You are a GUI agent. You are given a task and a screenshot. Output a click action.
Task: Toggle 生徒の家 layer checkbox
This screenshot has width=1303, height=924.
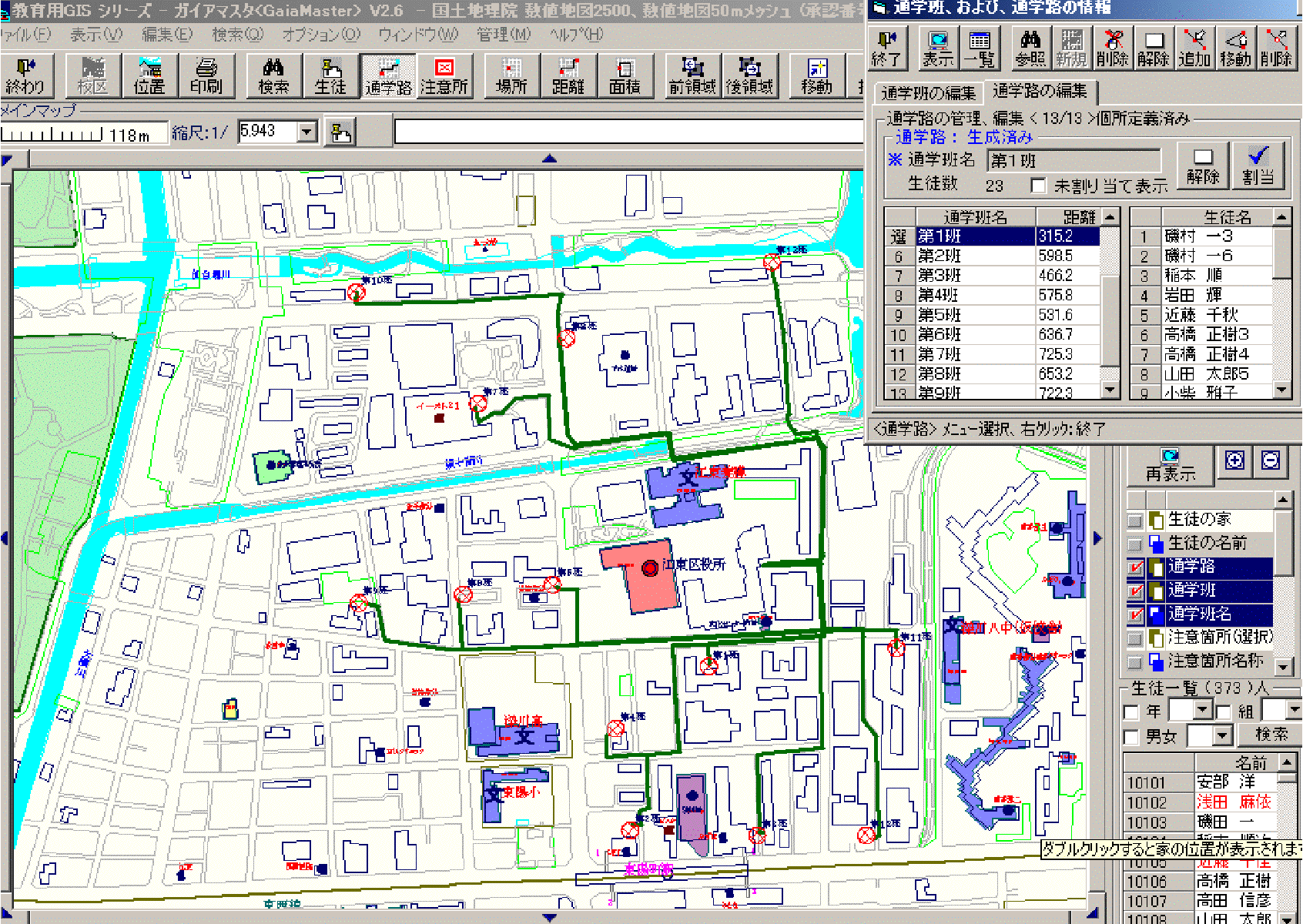point(1135,521)
